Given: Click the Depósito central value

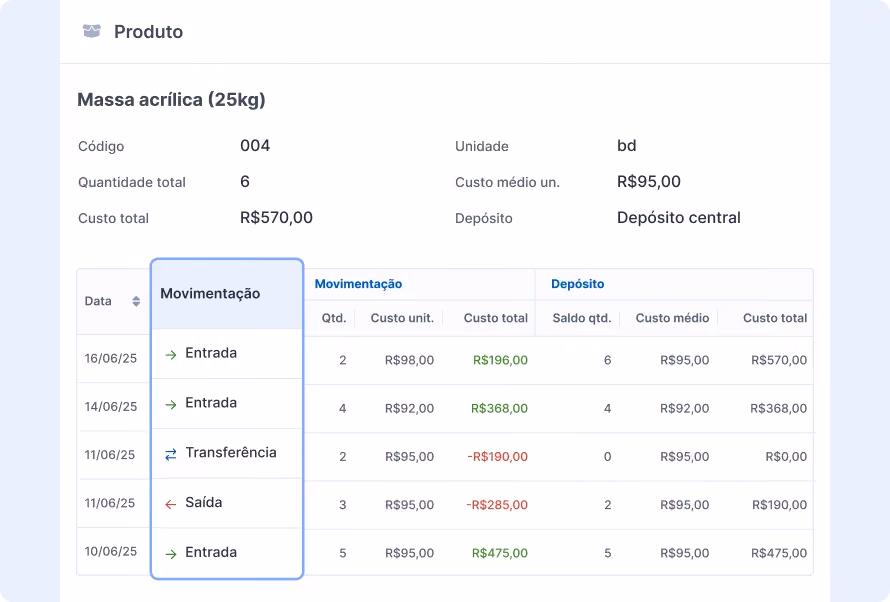Looking at the screenshot, I should [679, 218].
